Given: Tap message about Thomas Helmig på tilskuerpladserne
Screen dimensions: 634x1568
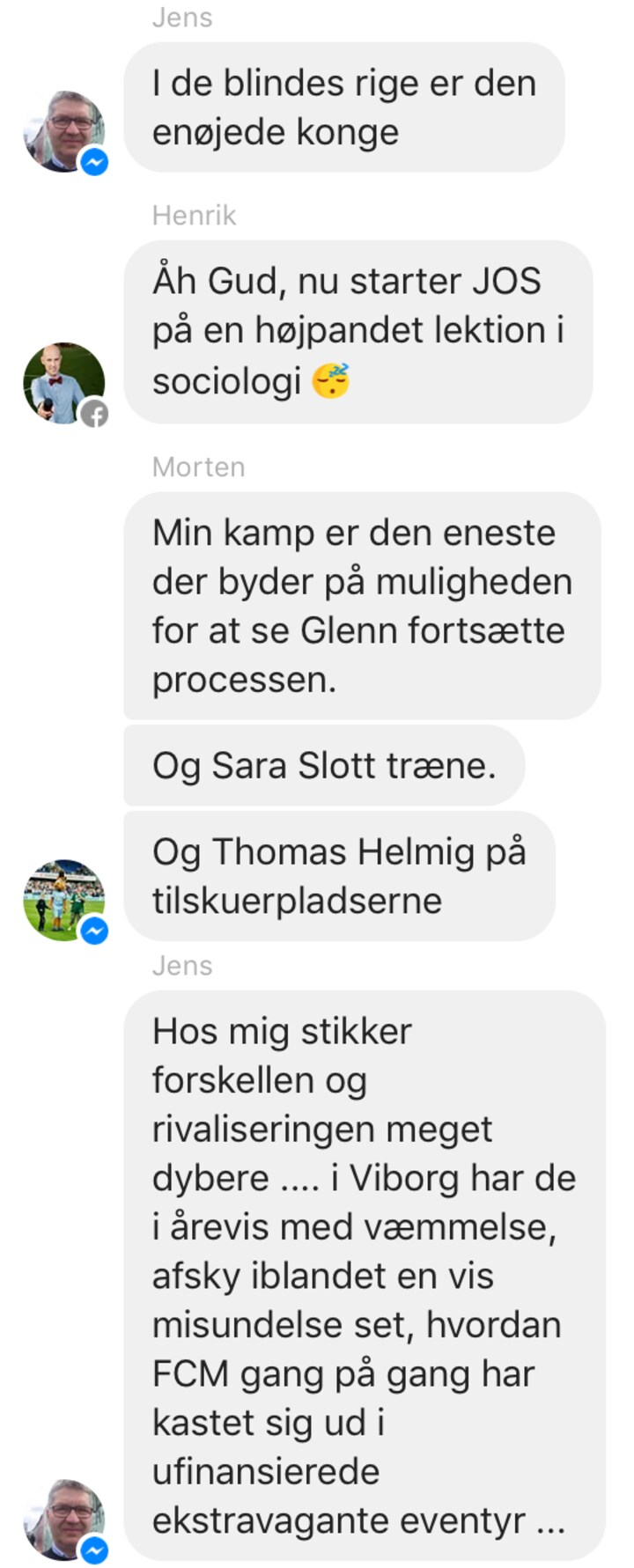Looking at the screenshot, I should pos(340,876).
